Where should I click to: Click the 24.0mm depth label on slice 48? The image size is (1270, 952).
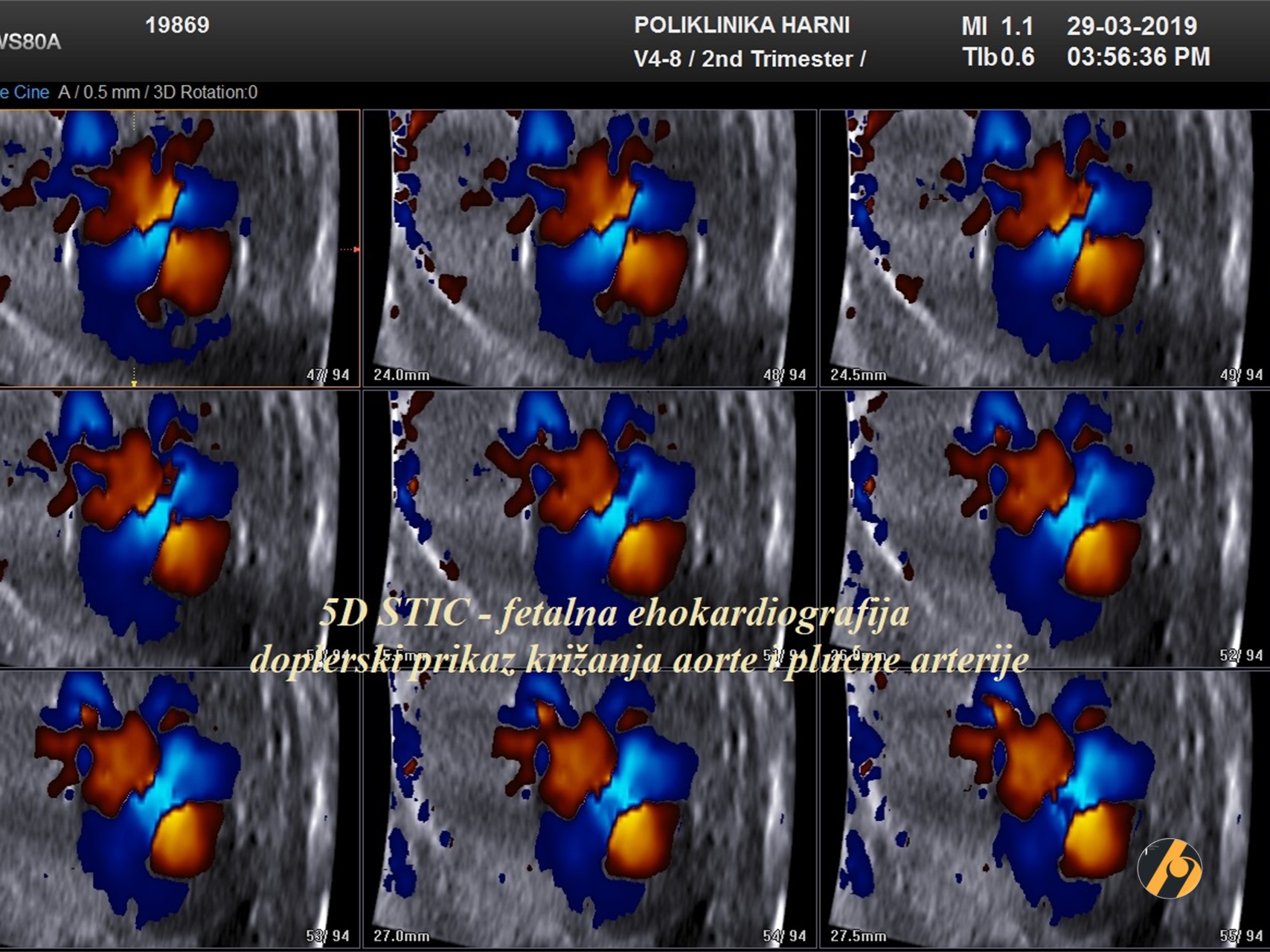coord(401,375)
